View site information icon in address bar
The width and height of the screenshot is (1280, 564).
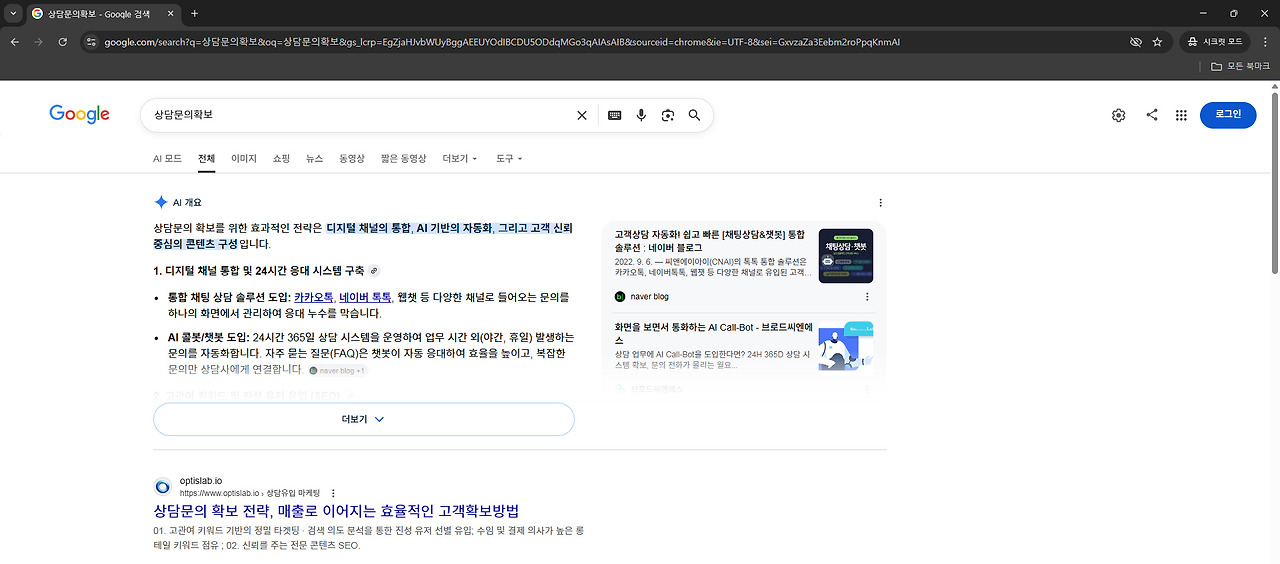(x=91, y=42)
